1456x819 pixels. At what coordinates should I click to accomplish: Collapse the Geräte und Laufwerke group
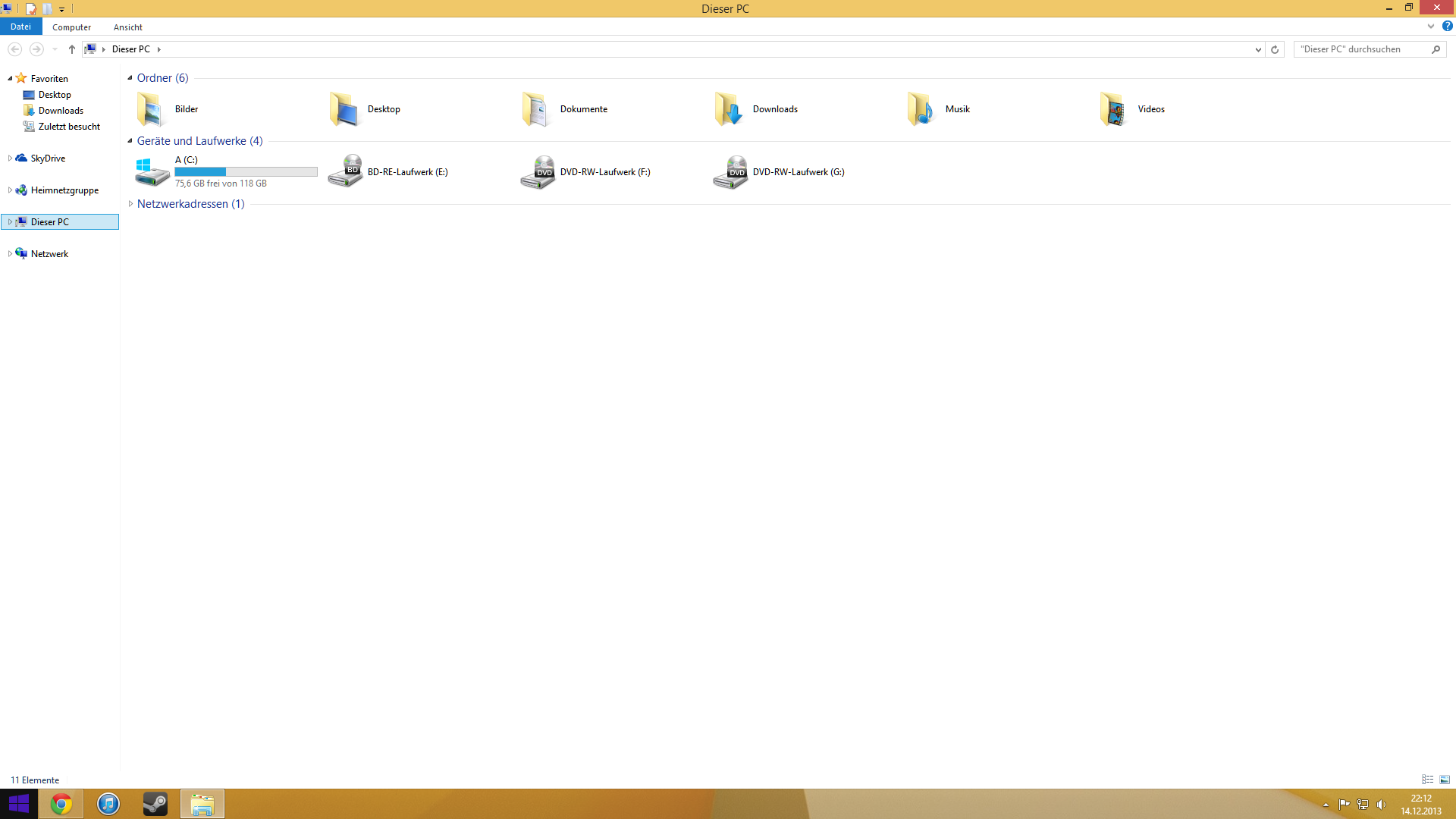point(130,141)
